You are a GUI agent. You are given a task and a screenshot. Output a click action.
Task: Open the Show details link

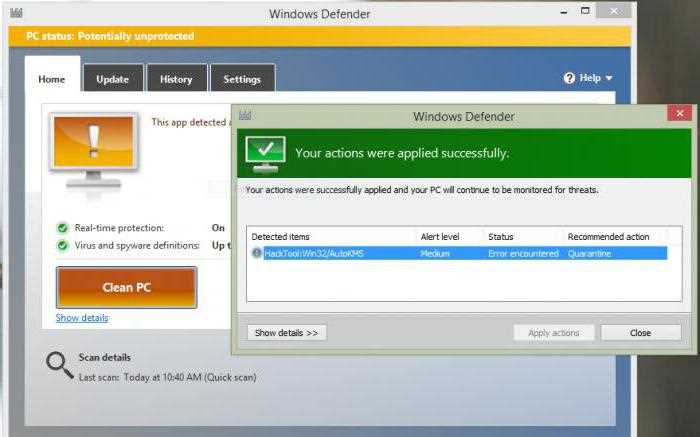[x=82, y=318]
